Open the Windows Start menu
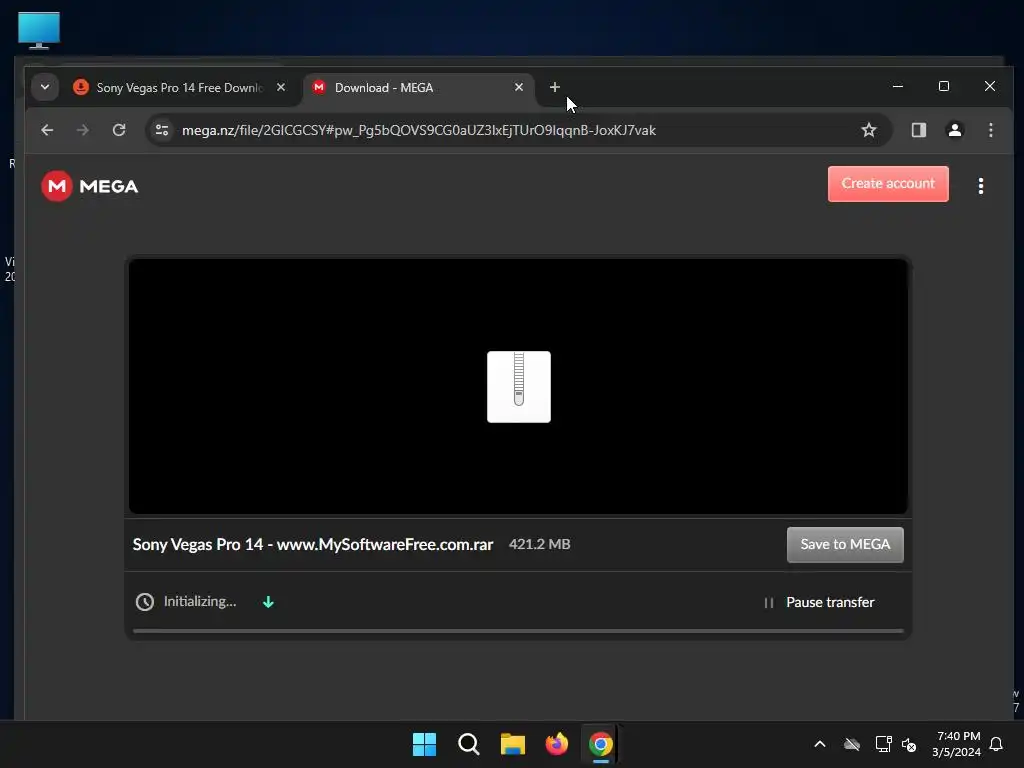 (424, 744)
